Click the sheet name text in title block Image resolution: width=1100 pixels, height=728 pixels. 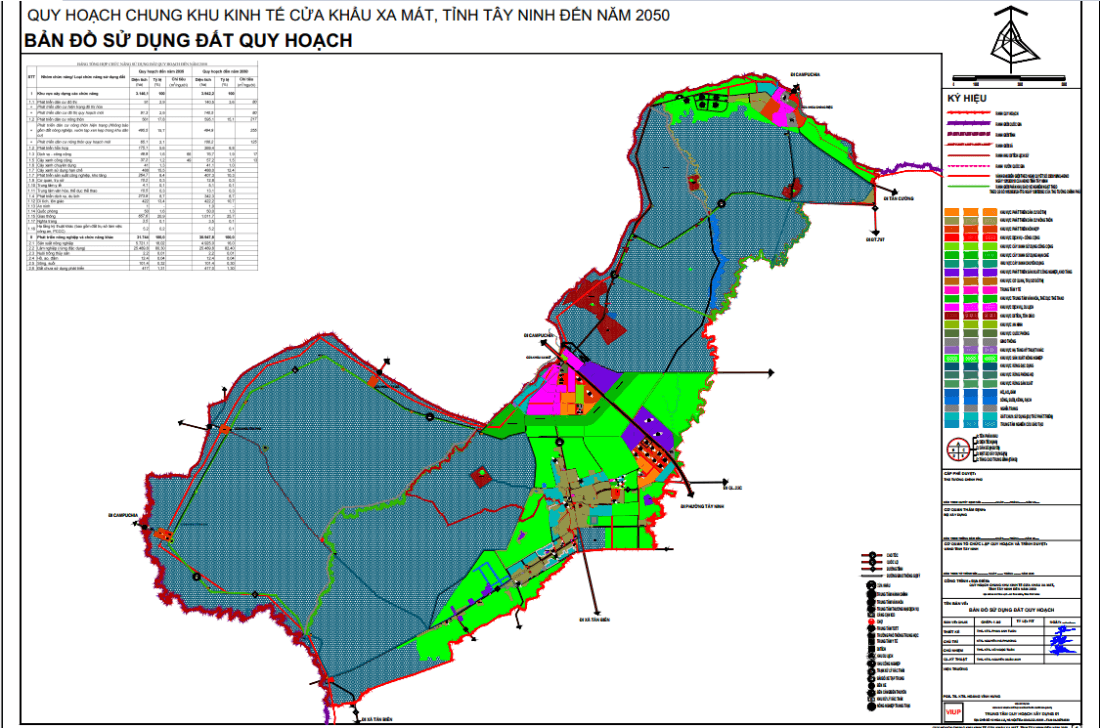click(1011, 610)
